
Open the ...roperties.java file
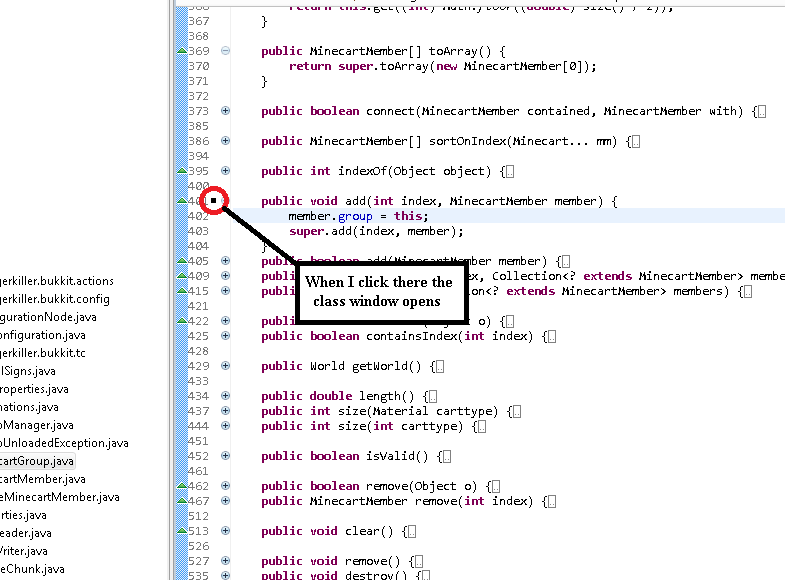[34, 389]
